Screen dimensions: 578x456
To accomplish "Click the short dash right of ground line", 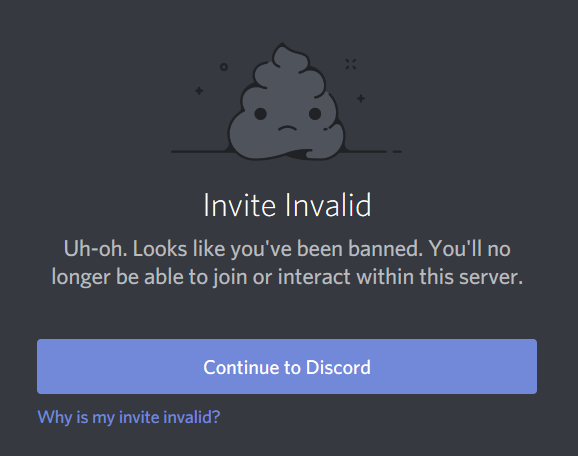I will (x=397, y=152).
